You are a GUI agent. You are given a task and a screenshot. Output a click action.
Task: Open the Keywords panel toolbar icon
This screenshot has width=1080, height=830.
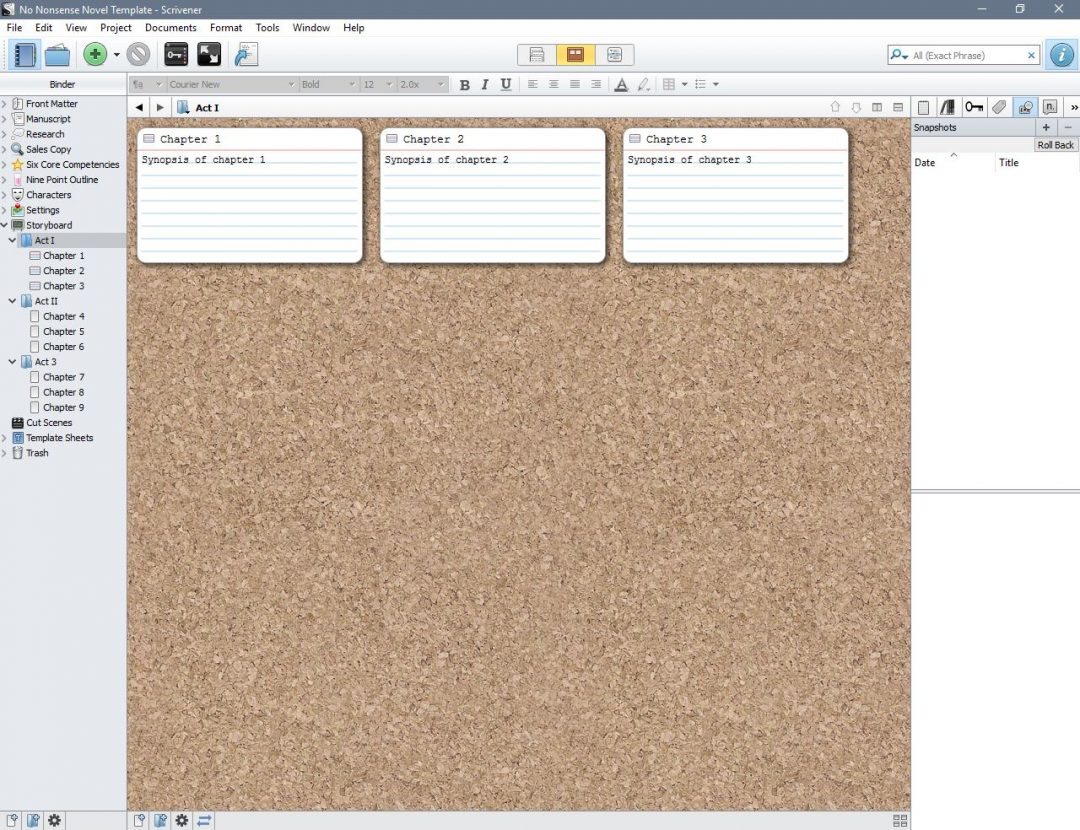coord(176,54)
